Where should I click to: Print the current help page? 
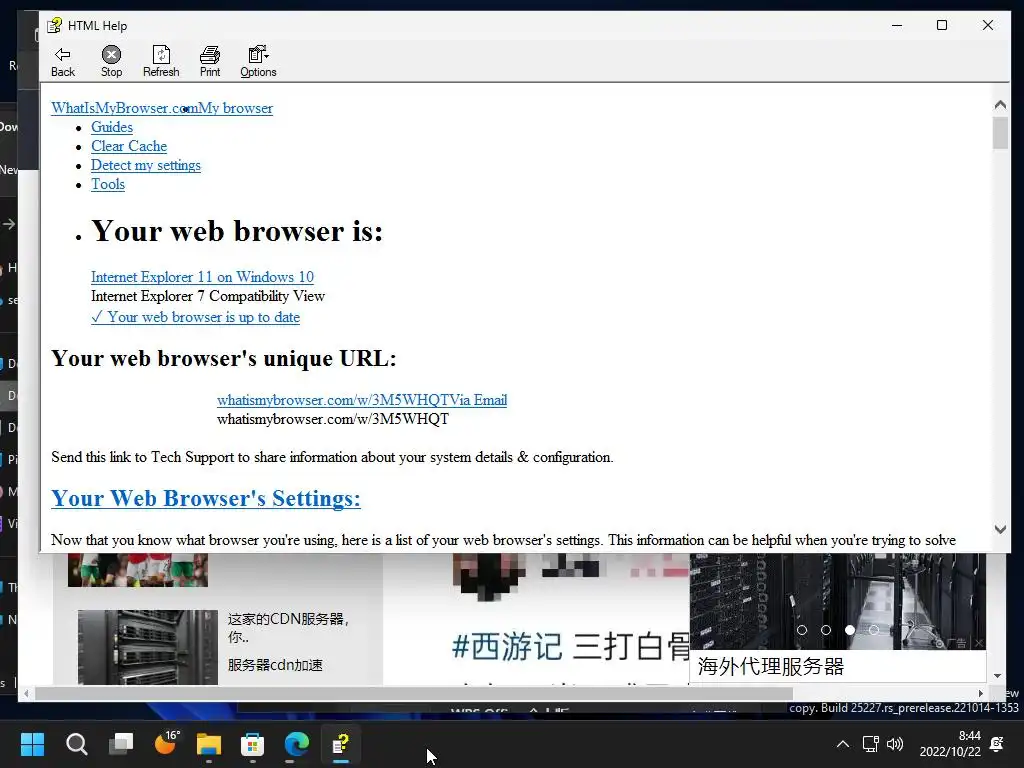tap(210, 62)
